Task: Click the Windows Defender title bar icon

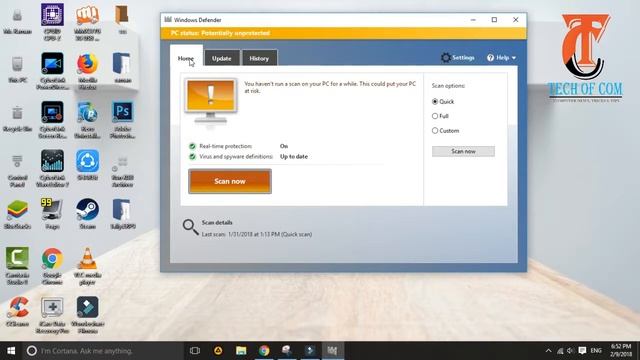Action: [x=168, y=19]
